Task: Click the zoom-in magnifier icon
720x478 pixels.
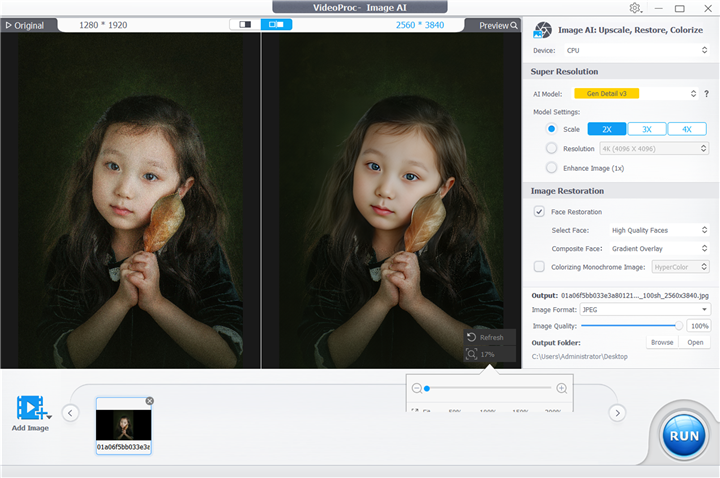Action: click(562, 388)
